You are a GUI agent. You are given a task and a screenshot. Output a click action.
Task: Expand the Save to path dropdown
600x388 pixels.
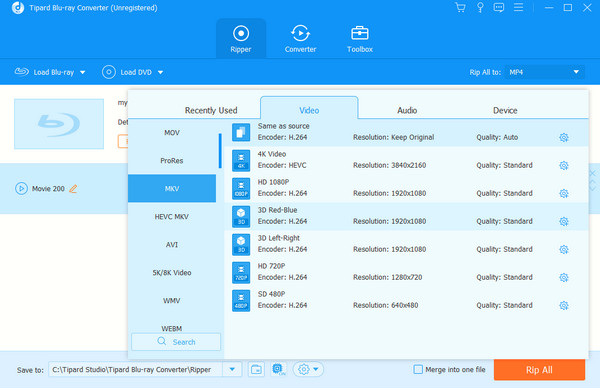tap(232, 370)
